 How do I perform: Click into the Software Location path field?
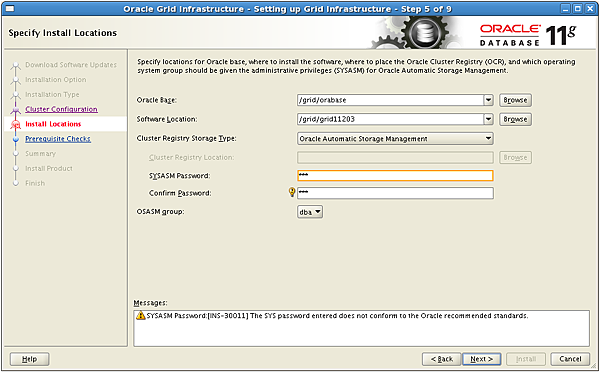(x=391, y=119)
